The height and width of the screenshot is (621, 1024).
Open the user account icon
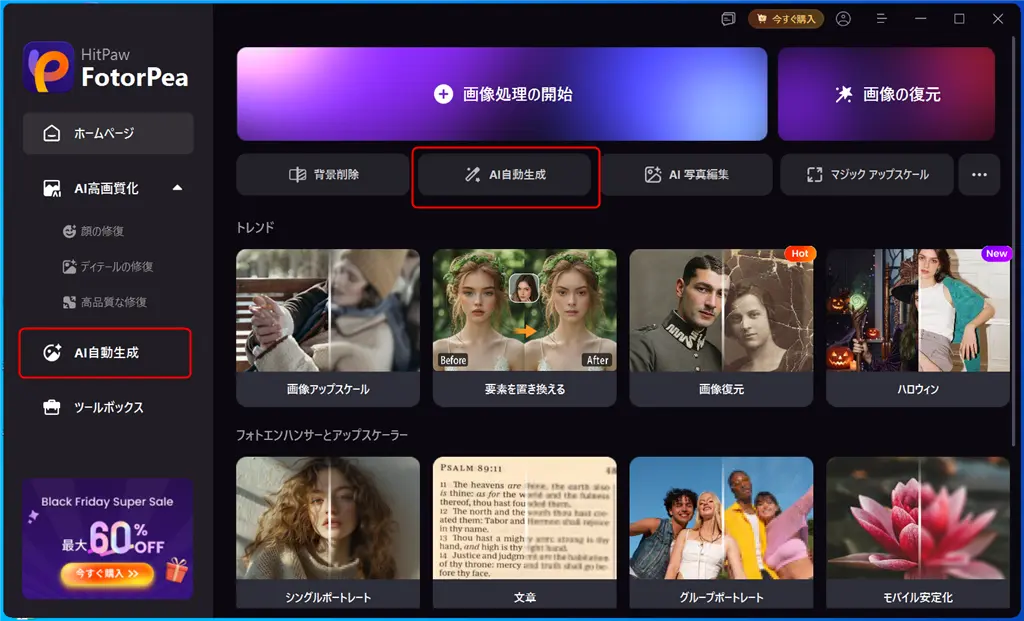pyautogui.click(x=843, y=18)
